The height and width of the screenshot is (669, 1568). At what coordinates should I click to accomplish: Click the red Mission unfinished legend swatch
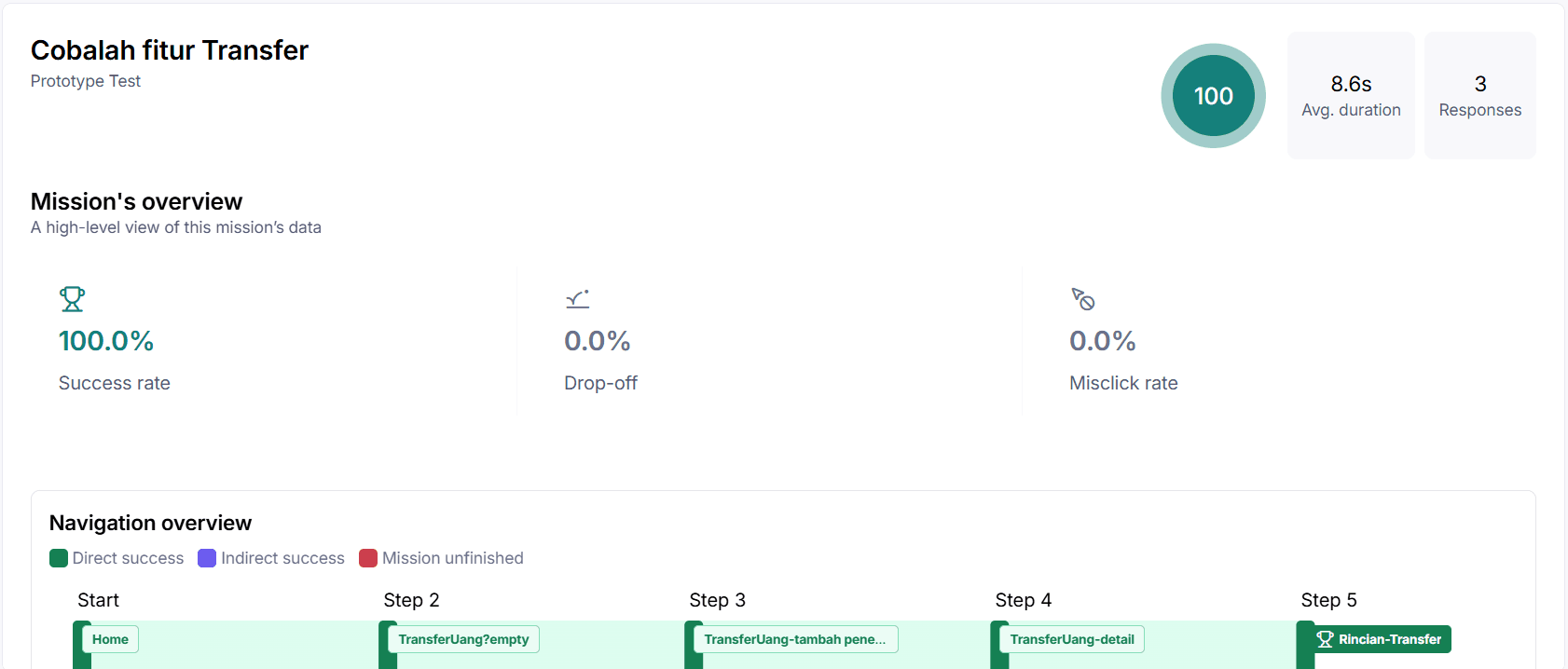coord(368,558)
